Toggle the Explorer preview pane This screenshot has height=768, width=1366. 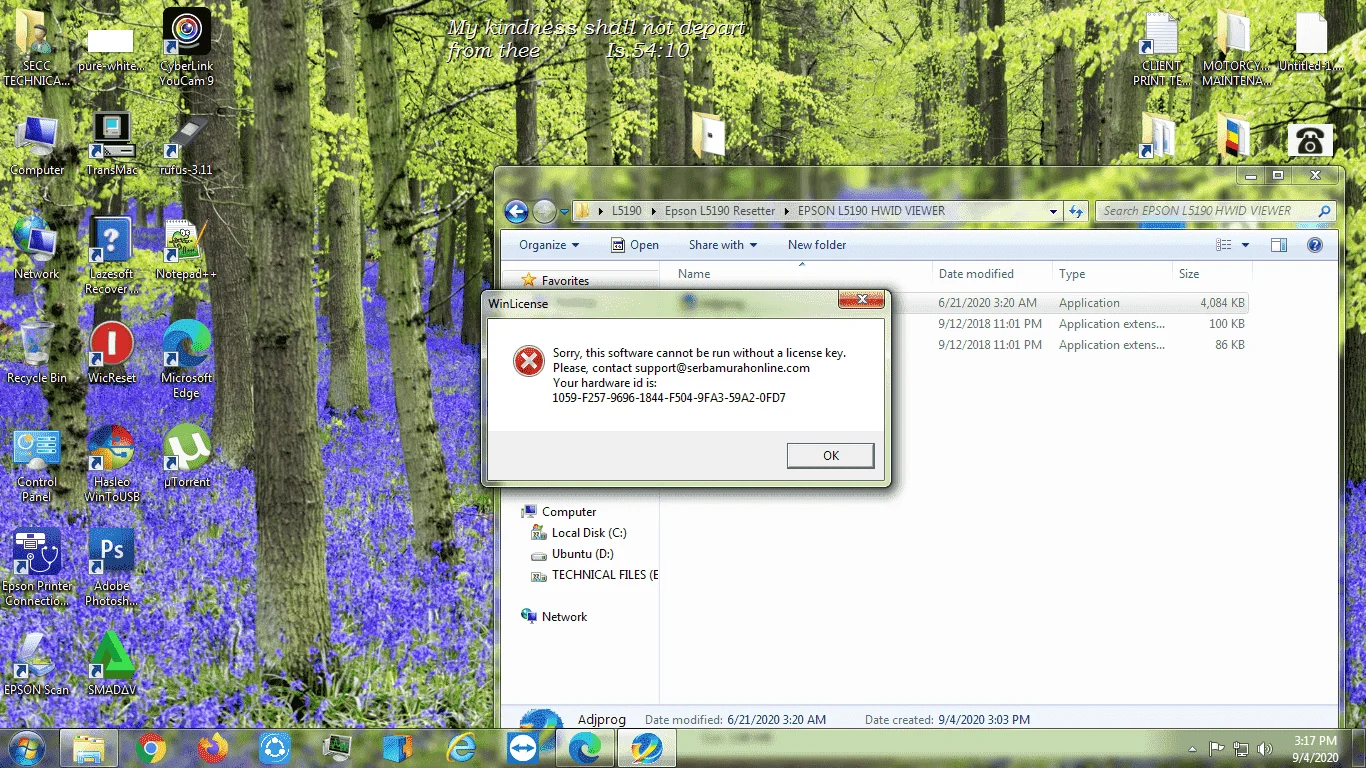click(x=1278, y=245)
